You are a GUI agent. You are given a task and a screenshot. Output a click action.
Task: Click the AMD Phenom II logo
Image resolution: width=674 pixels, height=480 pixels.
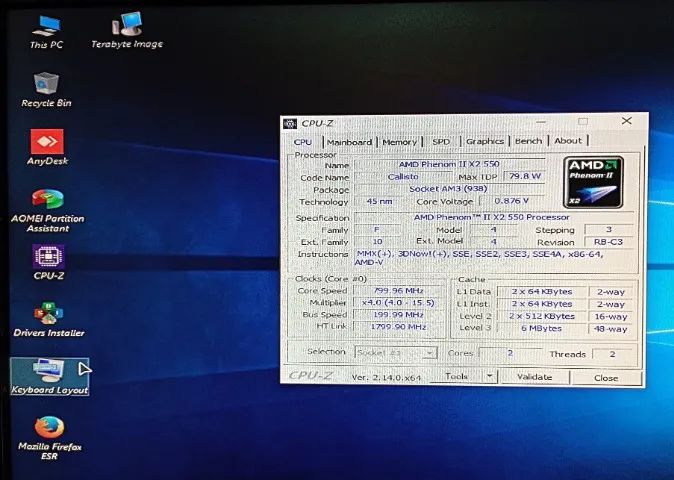(593, 182)
